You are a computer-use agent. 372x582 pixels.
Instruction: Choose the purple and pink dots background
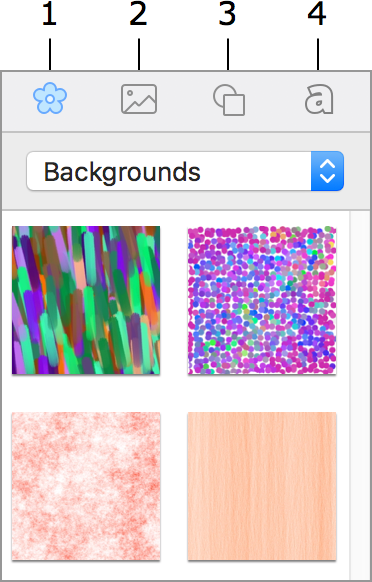click(x=262, y=300)
